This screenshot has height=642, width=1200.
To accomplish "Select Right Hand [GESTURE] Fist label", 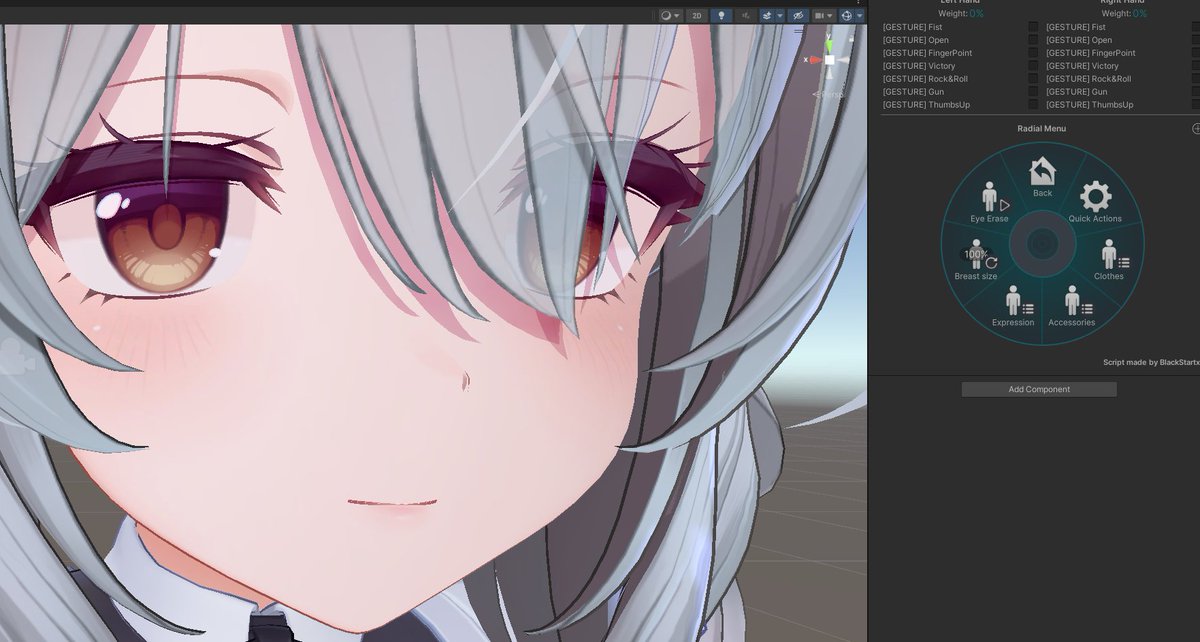I will [1076, 27].
